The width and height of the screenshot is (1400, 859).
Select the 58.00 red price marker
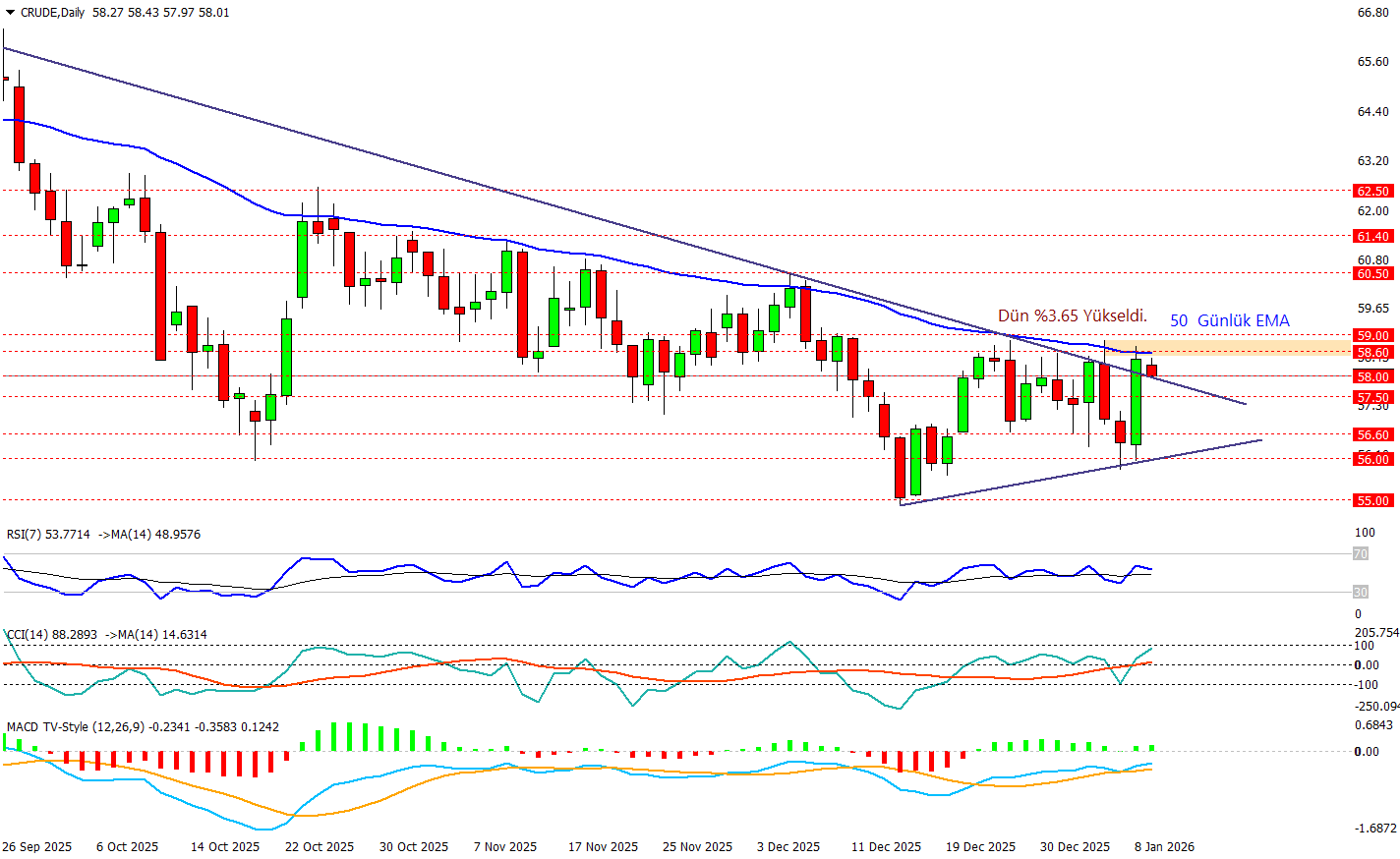click(1372, 377)
